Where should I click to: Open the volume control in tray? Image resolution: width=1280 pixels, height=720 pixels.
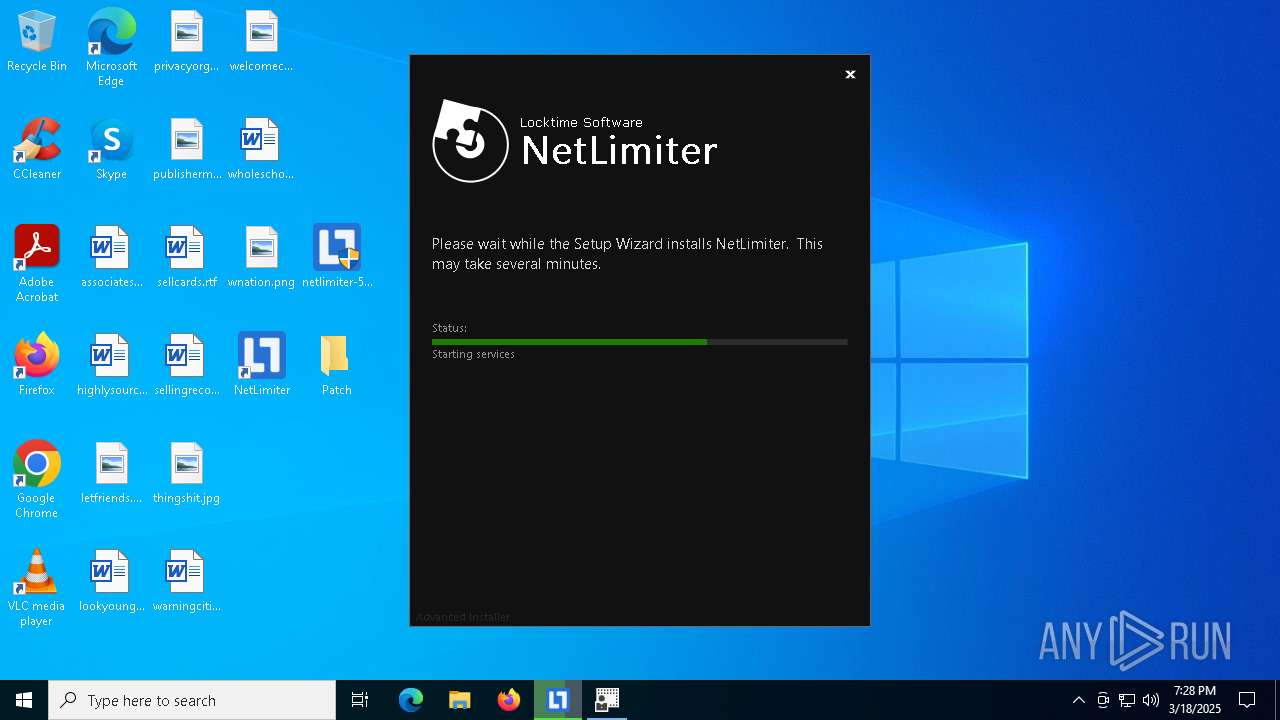click(x=1151, y=700)
